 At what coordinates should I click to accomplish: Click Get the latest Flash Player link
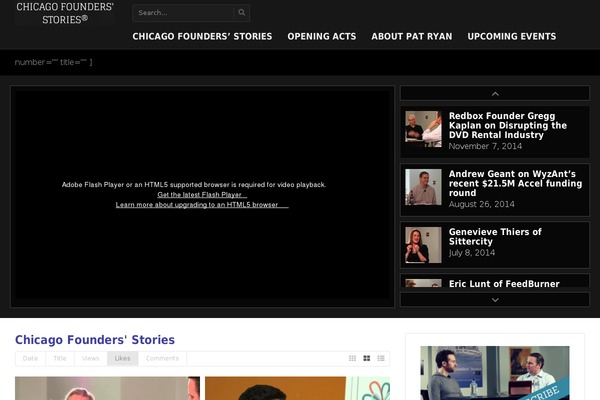(x=202, y=195)
